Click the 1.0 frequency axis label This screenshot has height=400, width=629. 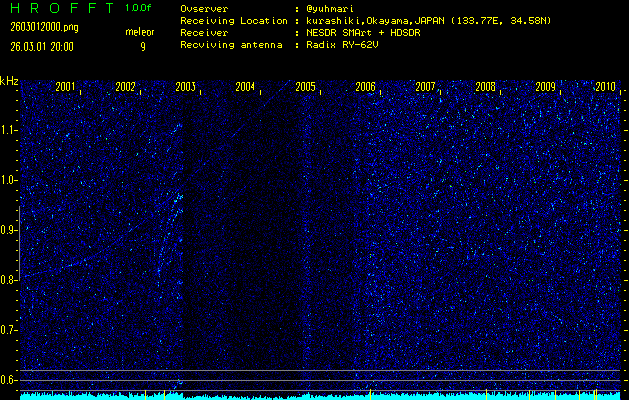coord(8,180)
